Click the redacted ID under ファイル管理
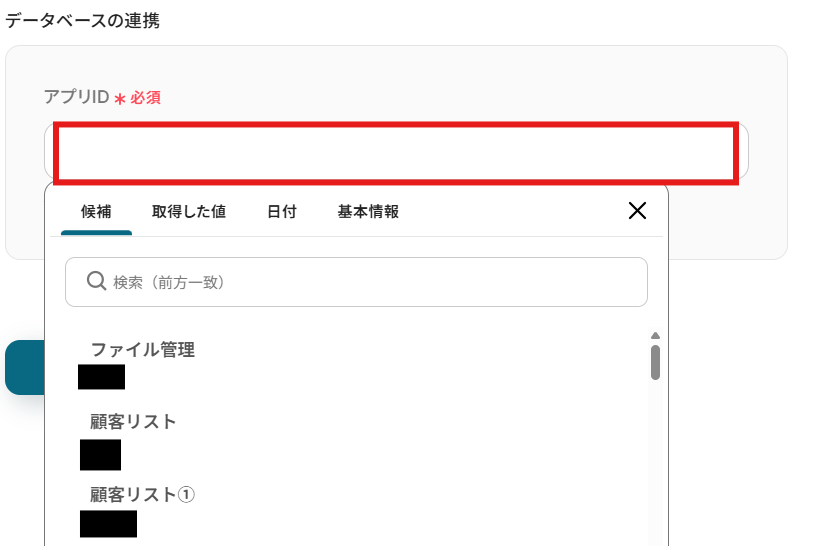813x546 pixels. coord(101,377)
